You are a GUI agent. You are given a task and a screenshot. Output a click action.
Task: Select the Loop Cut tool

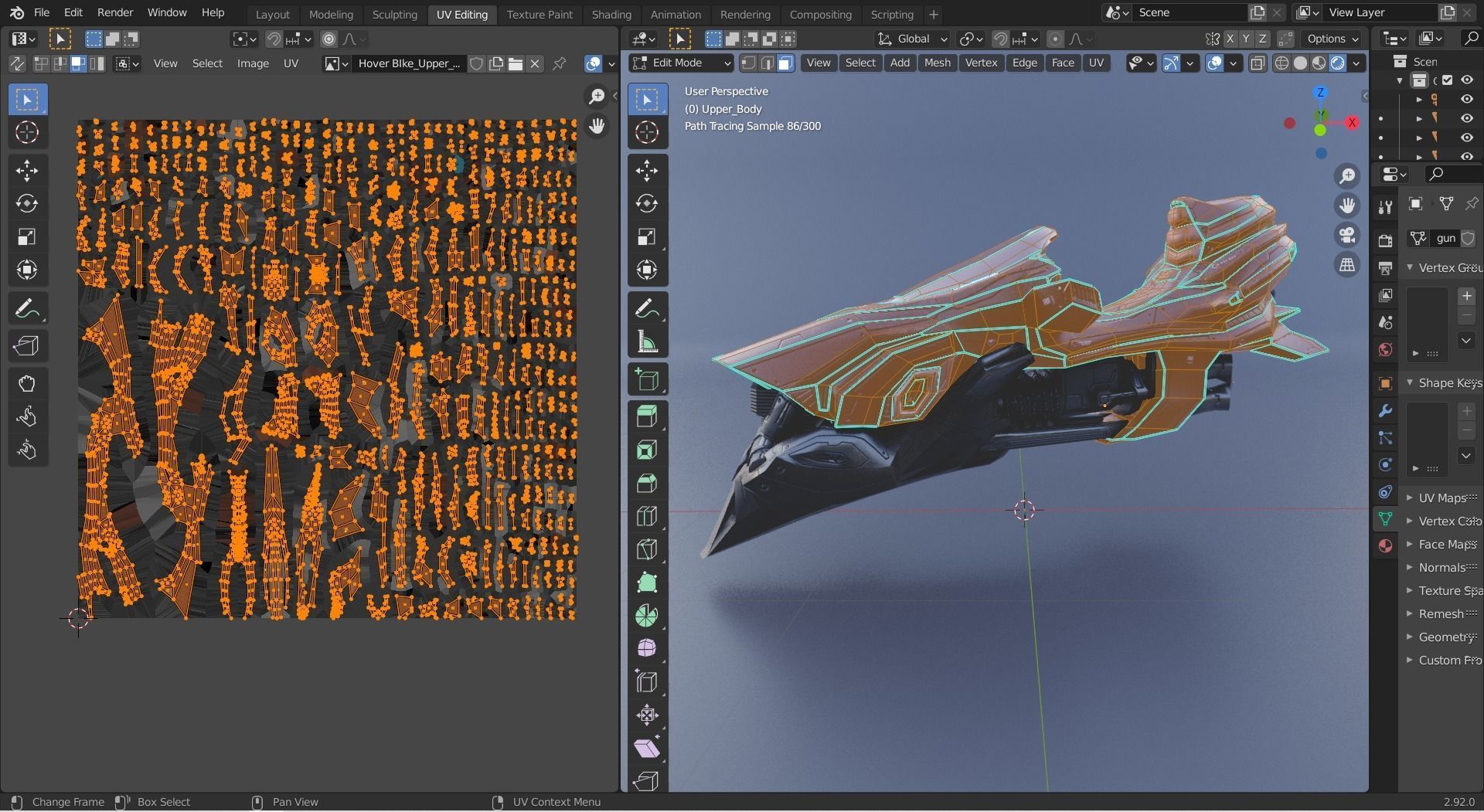[647, 516]
